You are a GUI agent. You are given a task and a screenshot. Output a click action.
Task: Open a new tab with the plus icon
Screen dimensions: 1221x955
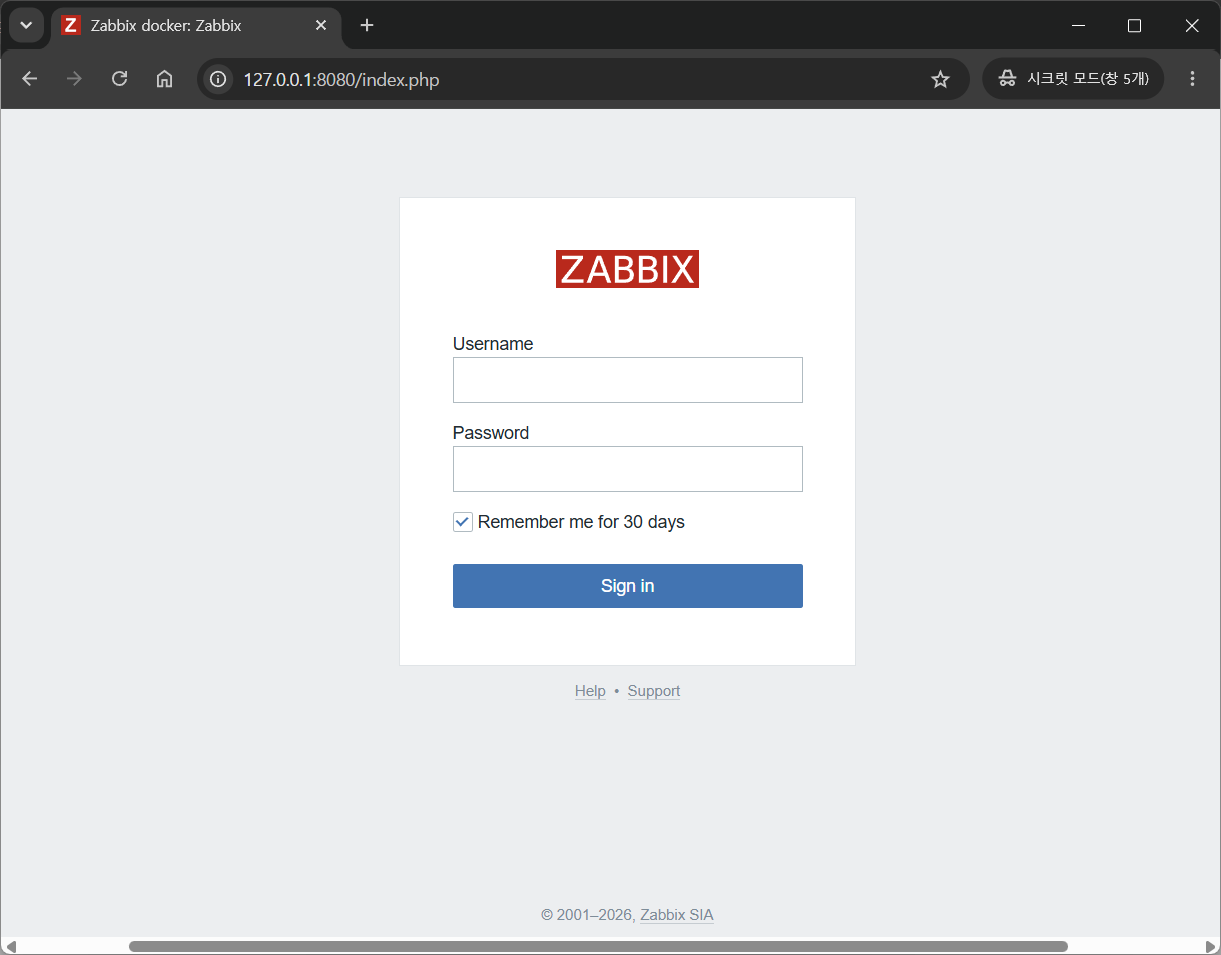pos(367,26)
